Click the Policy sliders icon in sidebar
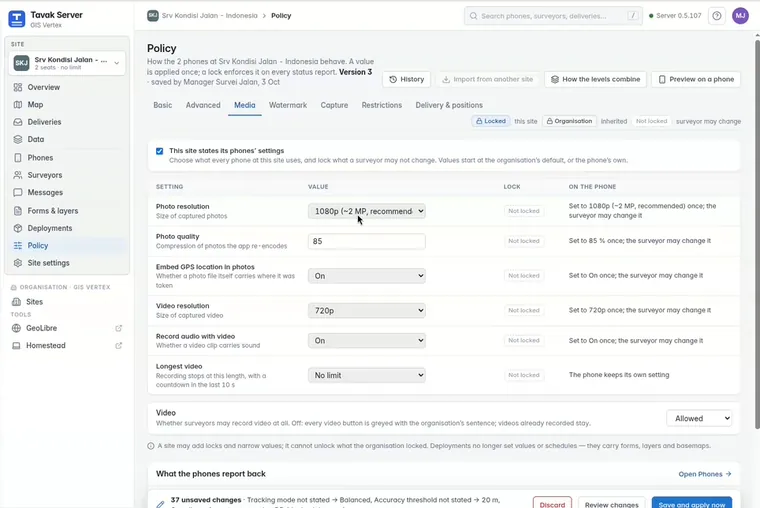This screenshot has width=760, height=508. tap(18, 246)
